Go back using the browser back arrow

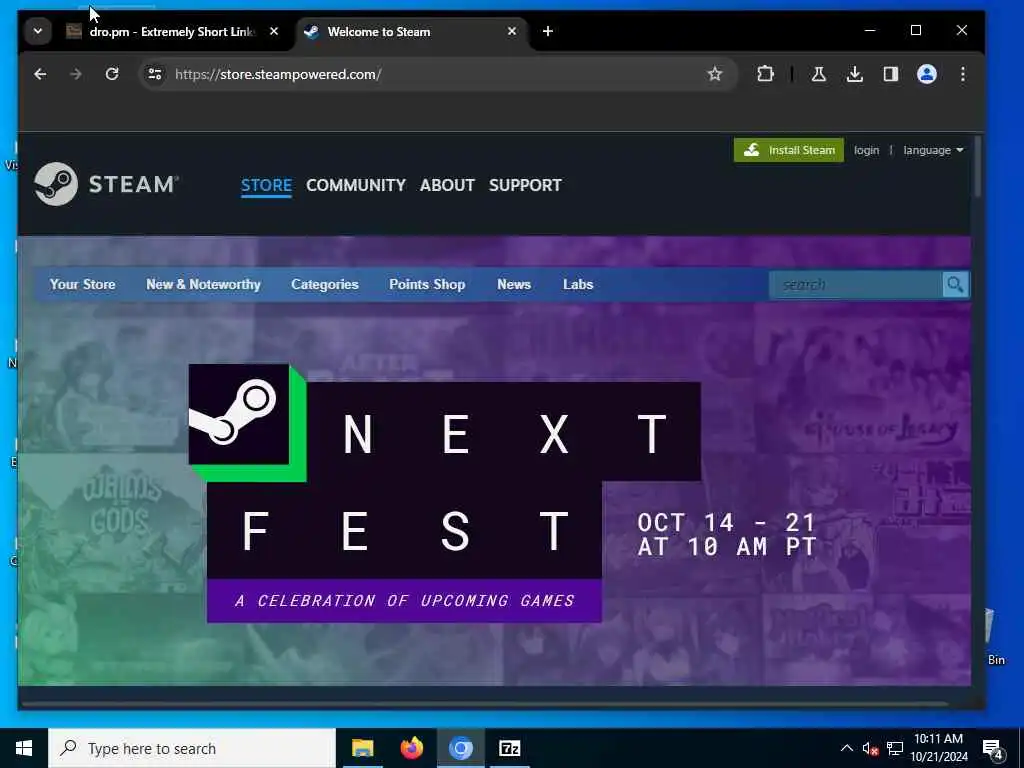coord(40,74)
